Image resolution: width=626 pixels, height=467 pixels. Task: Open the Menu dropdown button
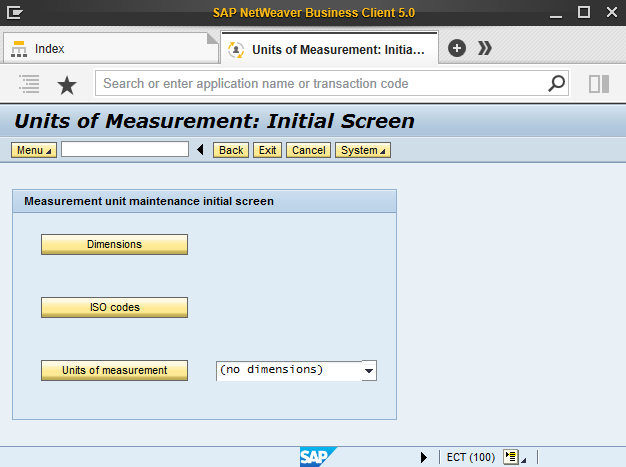coord(34,150)
